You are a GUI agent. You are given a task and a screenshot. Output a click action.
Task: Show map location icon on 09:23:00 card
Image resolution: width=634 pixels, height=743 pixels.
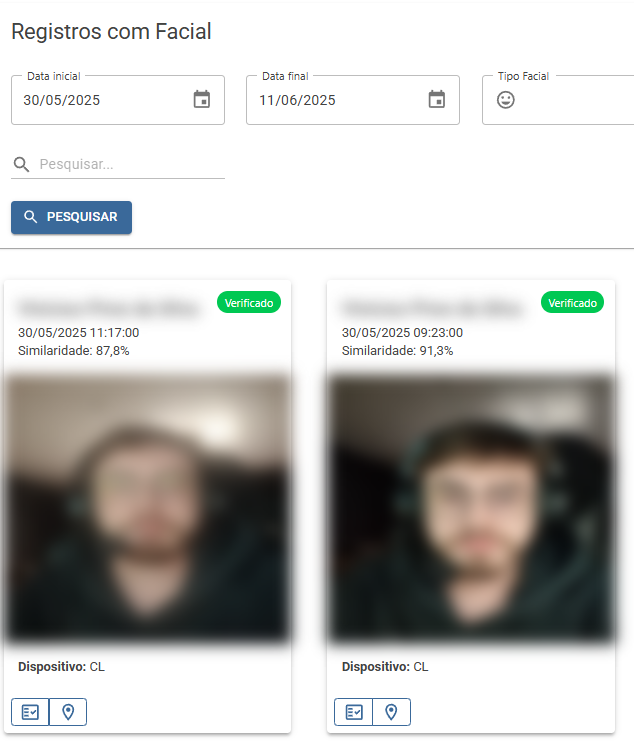(x=391, y=712)
